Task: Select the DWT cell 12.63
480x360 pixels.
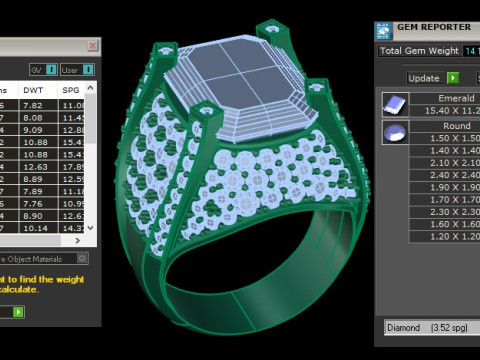Action: click(x=38, y=167)
